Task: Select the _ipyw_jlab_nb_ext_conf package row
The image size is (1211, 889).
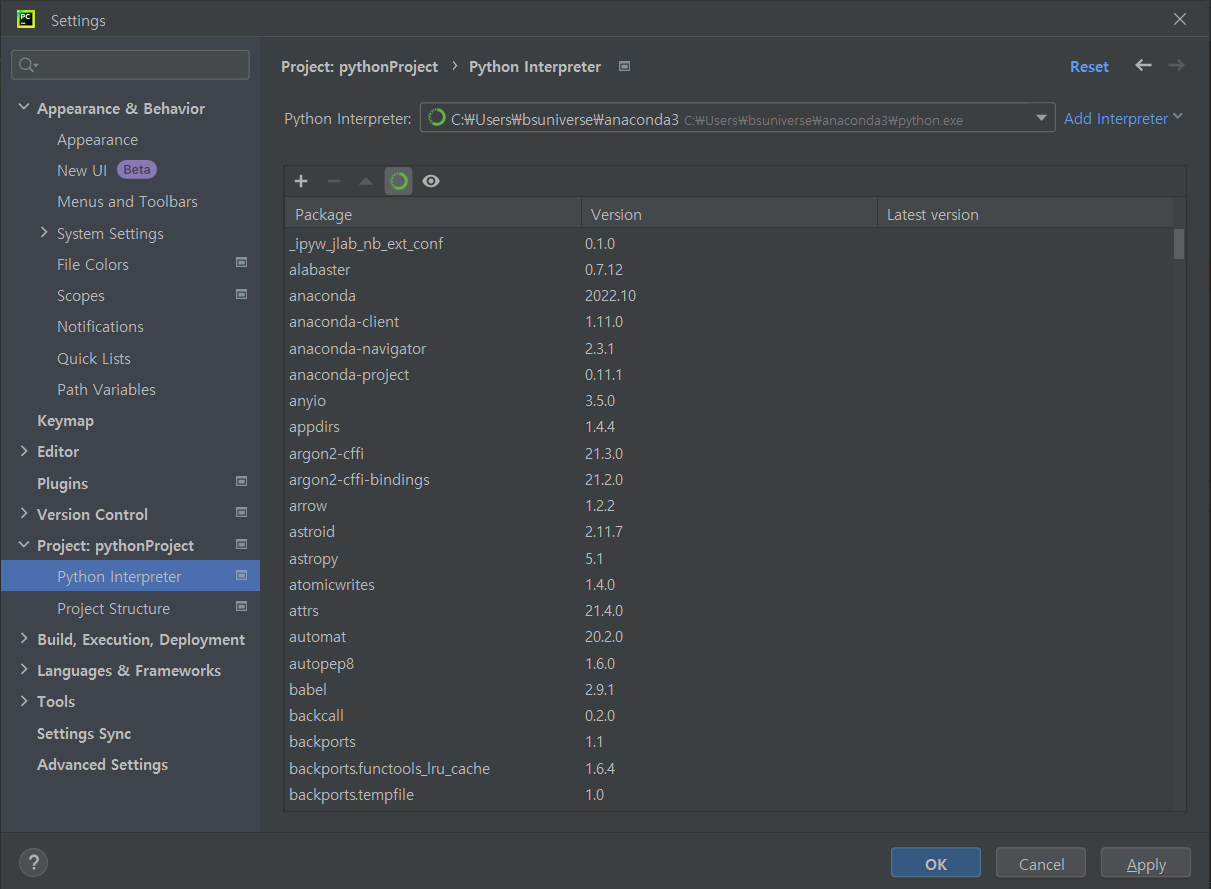Action: point(729,244)
